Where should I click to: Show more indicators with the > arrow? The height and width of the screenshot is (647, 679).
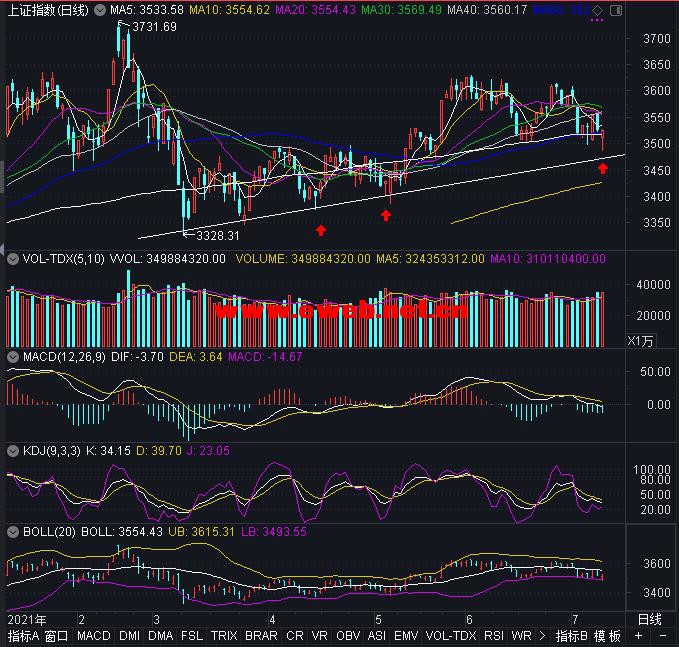[x=541, y=636]
